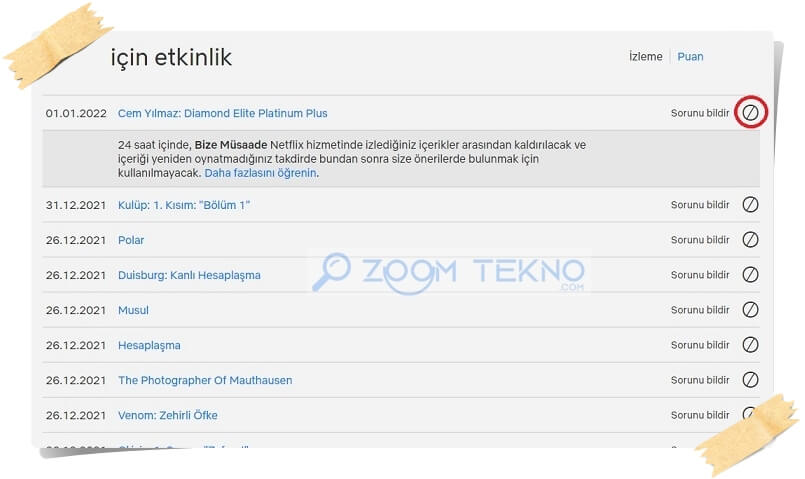Report a problem for Venom: Zehirli Öfke
Viewport: 805px width, 479px height.
[700, 415]
